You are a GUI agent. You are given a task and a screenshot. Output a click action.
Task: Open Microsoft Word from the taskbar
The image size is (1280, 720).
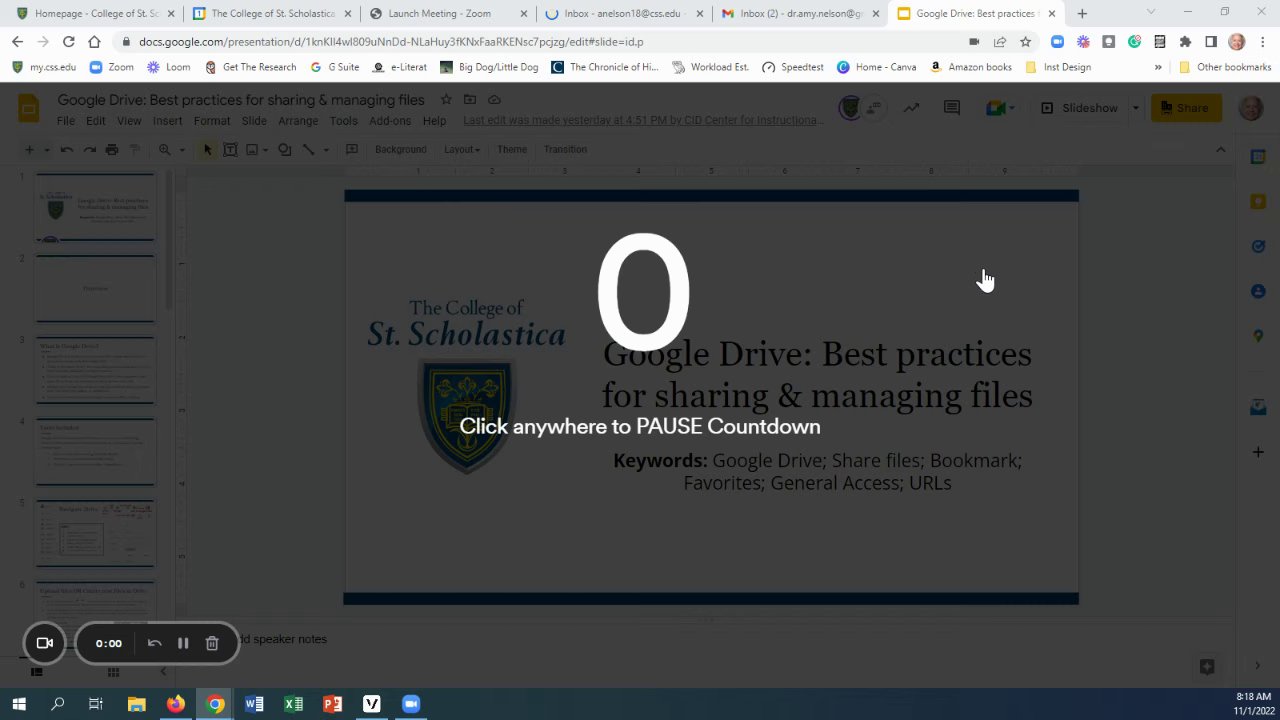click(254, 704)
